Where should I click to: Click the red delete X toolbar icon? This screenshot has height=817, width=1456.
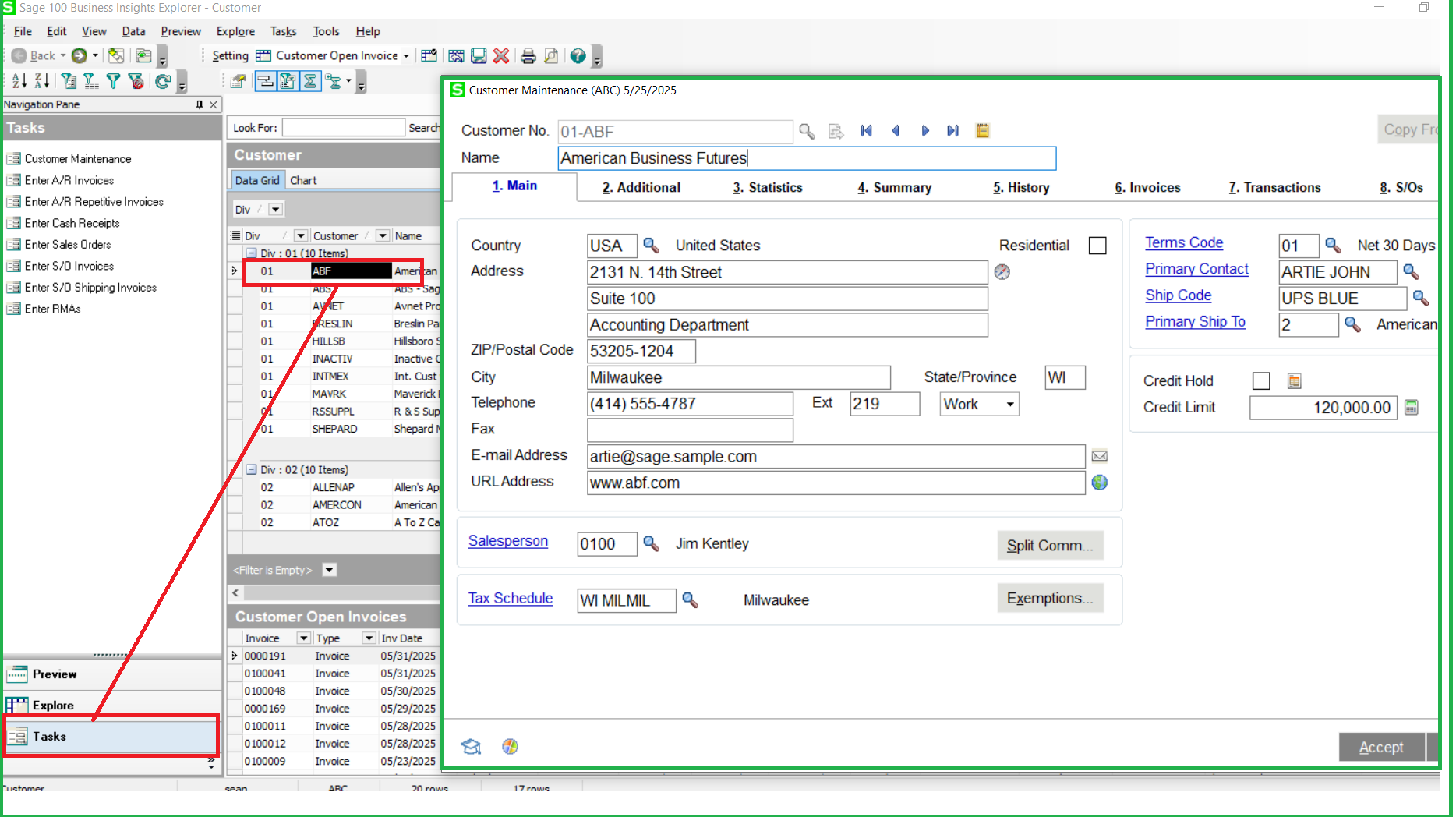(x=501, y=55)
